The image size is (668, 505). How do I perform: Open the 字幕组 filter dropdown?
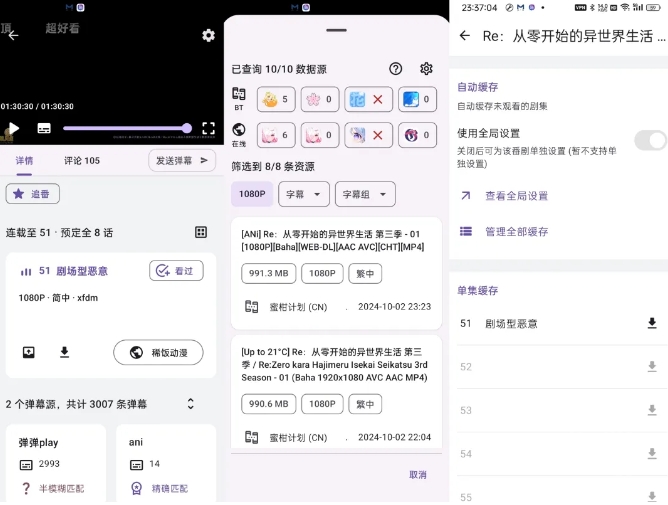pyautogui.click(x=365, y=194)
